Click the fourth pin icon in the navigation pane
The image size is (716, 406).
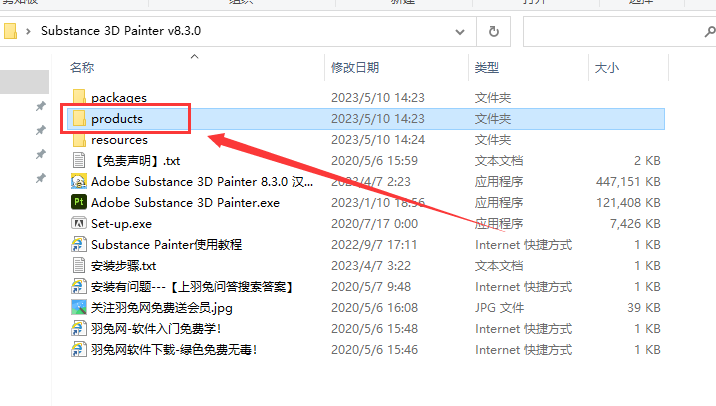click(x=41, y=178)
